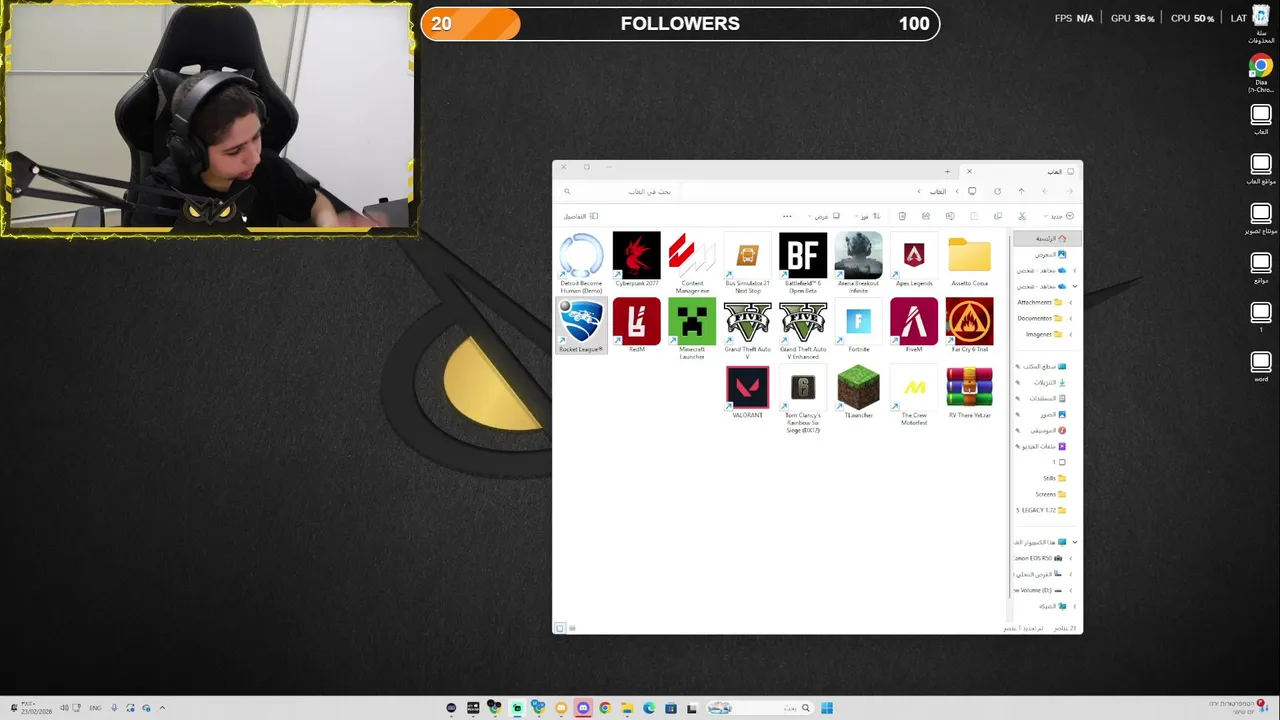Collapse the This PC tree node
This screenshot has width=1280, height=720.
(1075, 542)
